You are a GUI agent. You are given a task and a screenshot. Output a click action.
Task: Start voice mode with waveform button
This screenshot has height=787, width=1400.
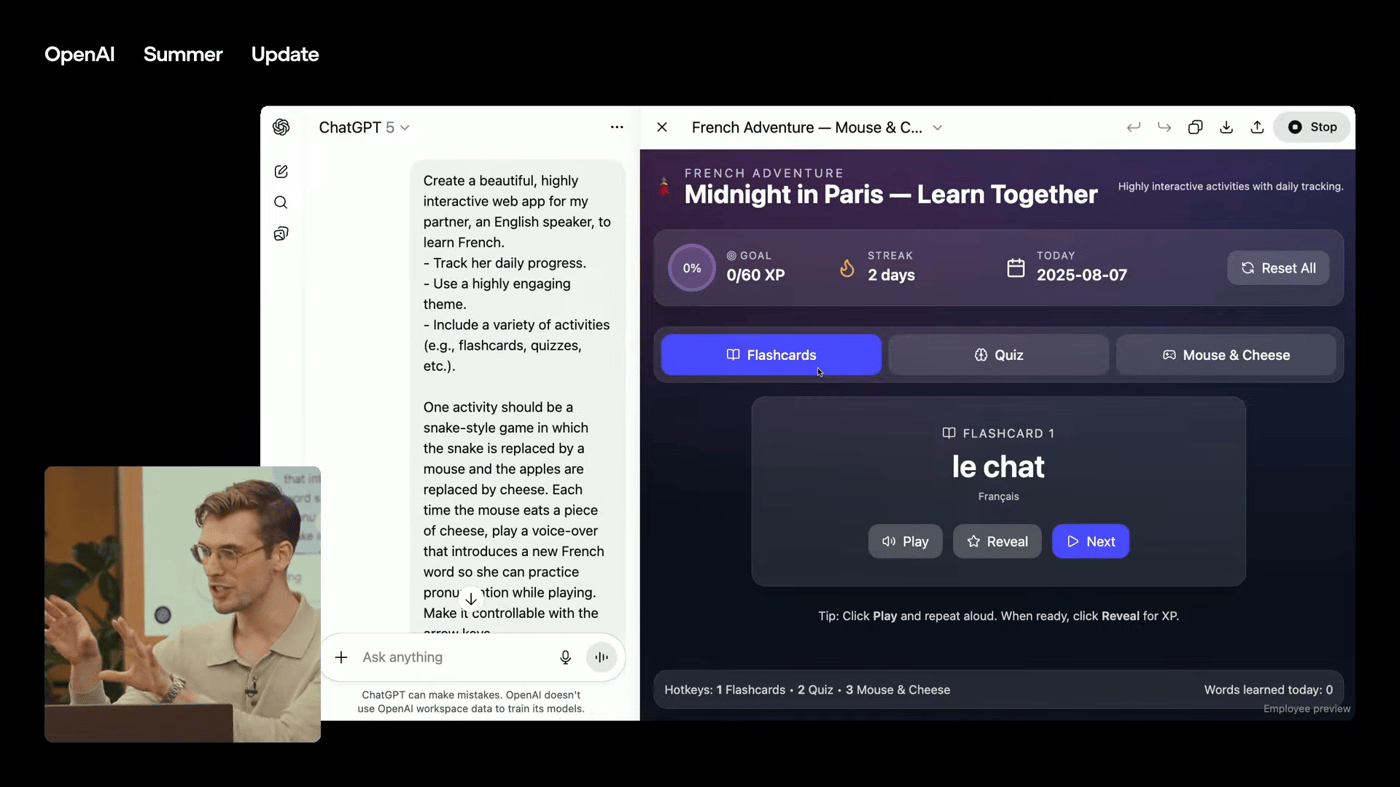tap(601, 657)
